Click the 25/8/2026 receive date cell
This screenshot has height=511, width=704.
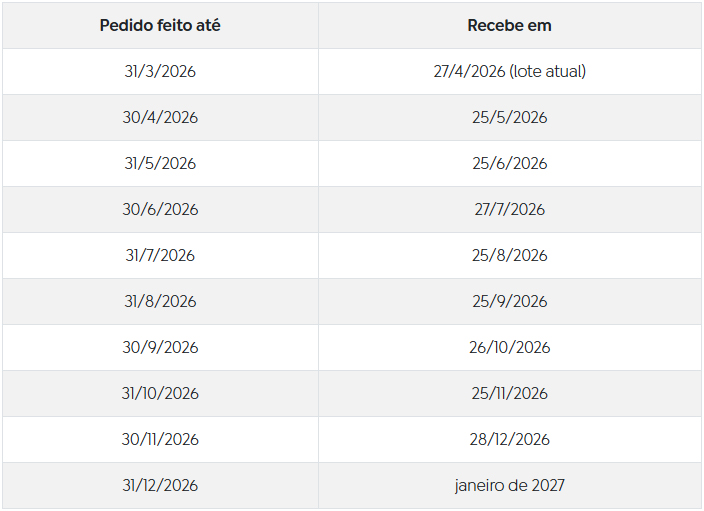(x=510, y=256)
